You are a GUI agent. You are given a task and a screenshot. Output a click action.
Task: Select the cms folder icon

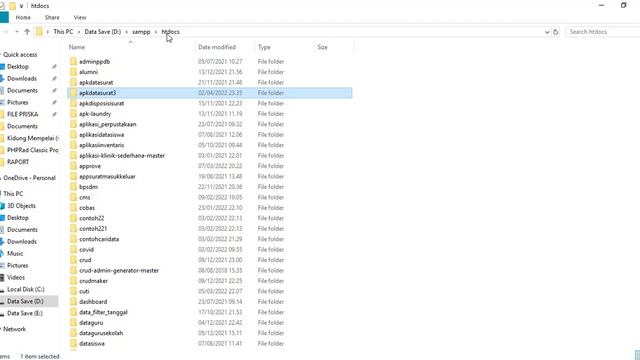pyautogui.click(x=73, y=197)
